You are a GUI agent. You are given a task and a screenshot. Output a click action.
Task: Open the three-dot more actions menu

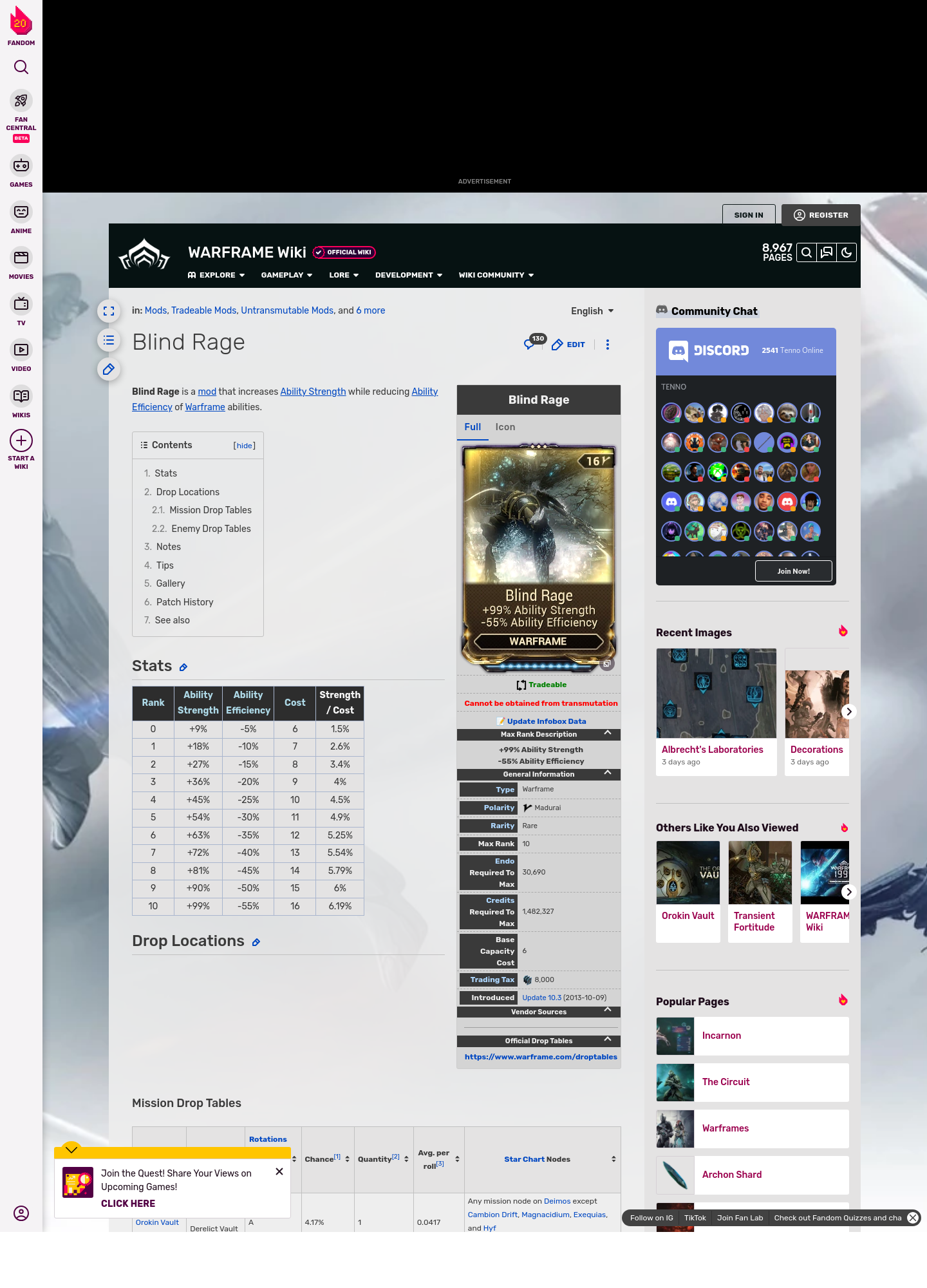[607, 345]
